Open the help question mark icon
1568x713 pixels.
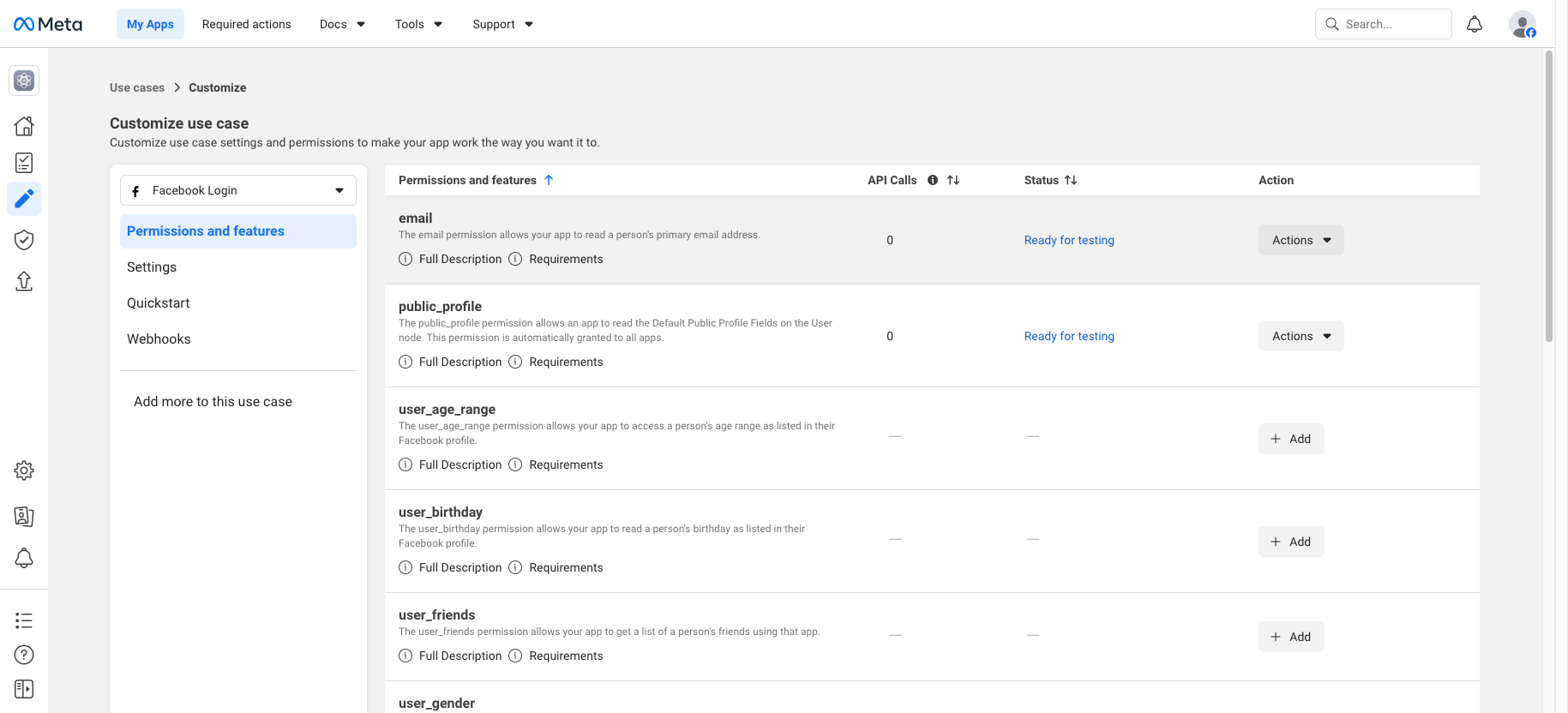(x=24, y=655)
